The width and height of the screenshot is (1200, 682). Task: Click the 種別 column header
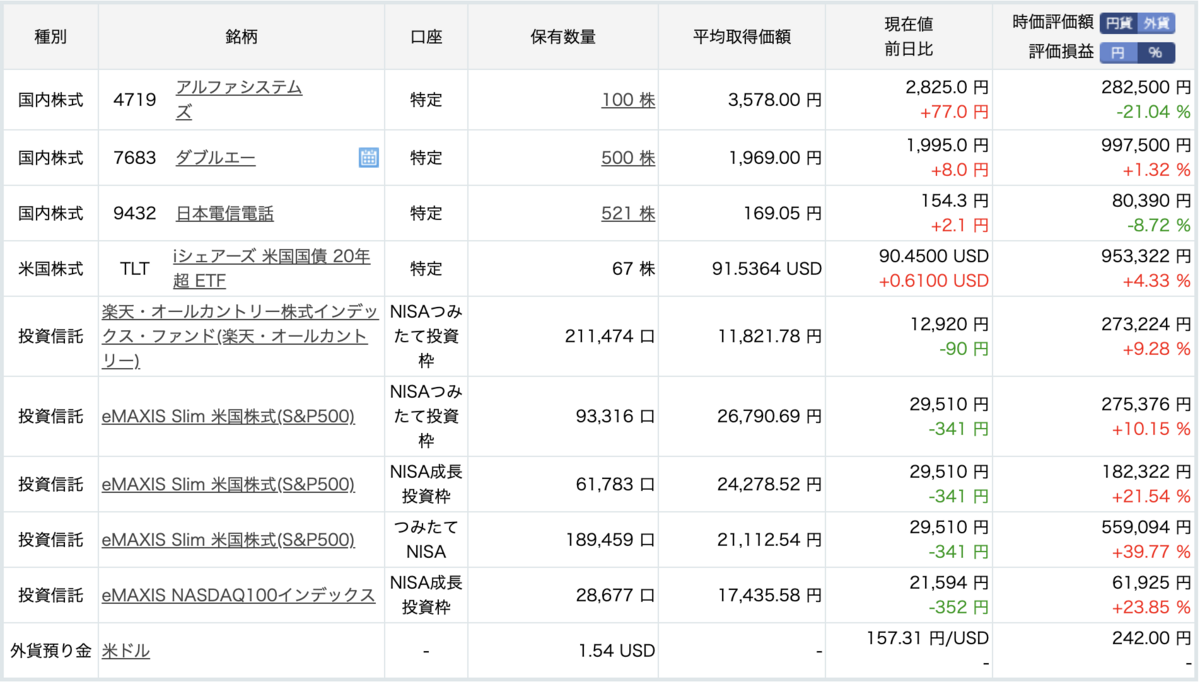pyautogui.click(x=51, y=37)
